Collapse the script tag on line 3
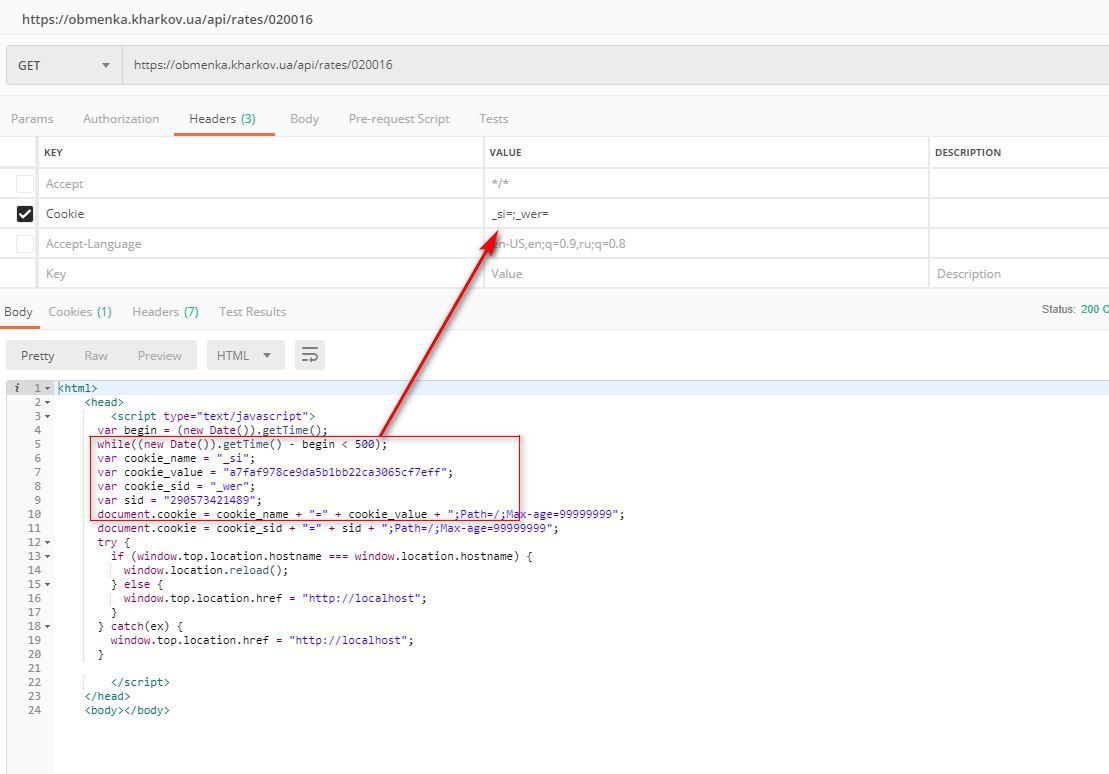Viewport: 1109px width, 774px height. (48, 417)
